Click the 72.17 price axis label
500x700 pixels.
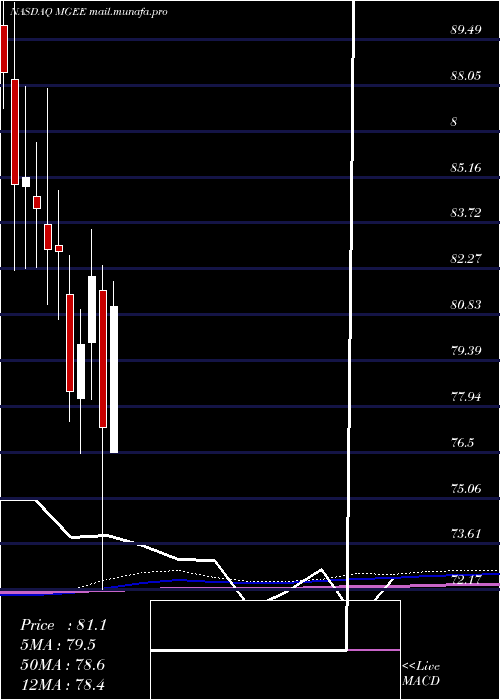click(466, 579)
